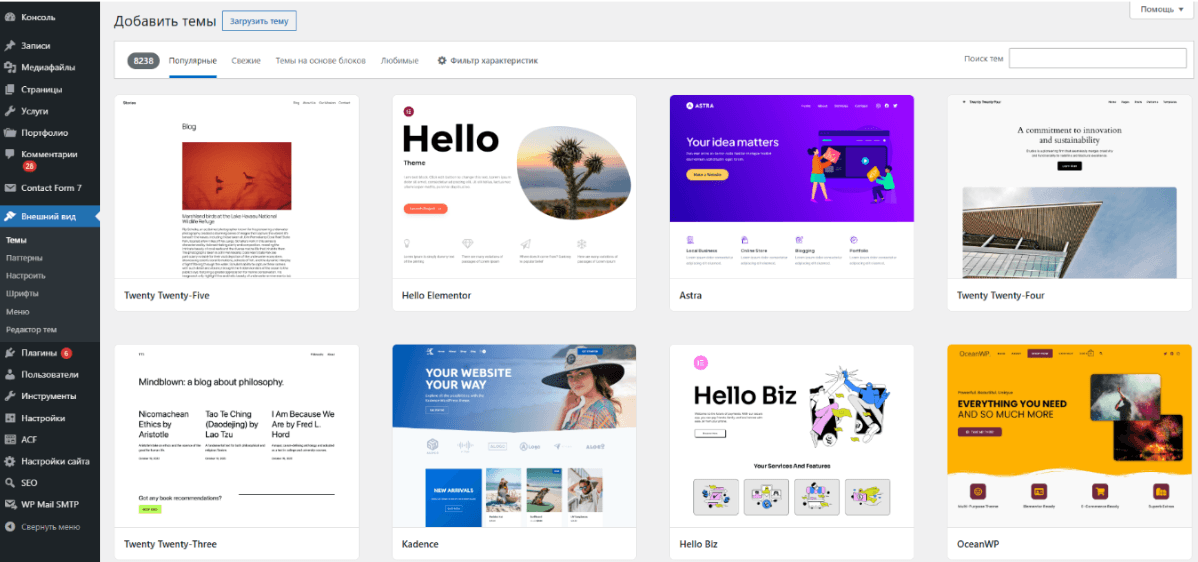Click the ACF menu icon

click(x=10, y=440)
